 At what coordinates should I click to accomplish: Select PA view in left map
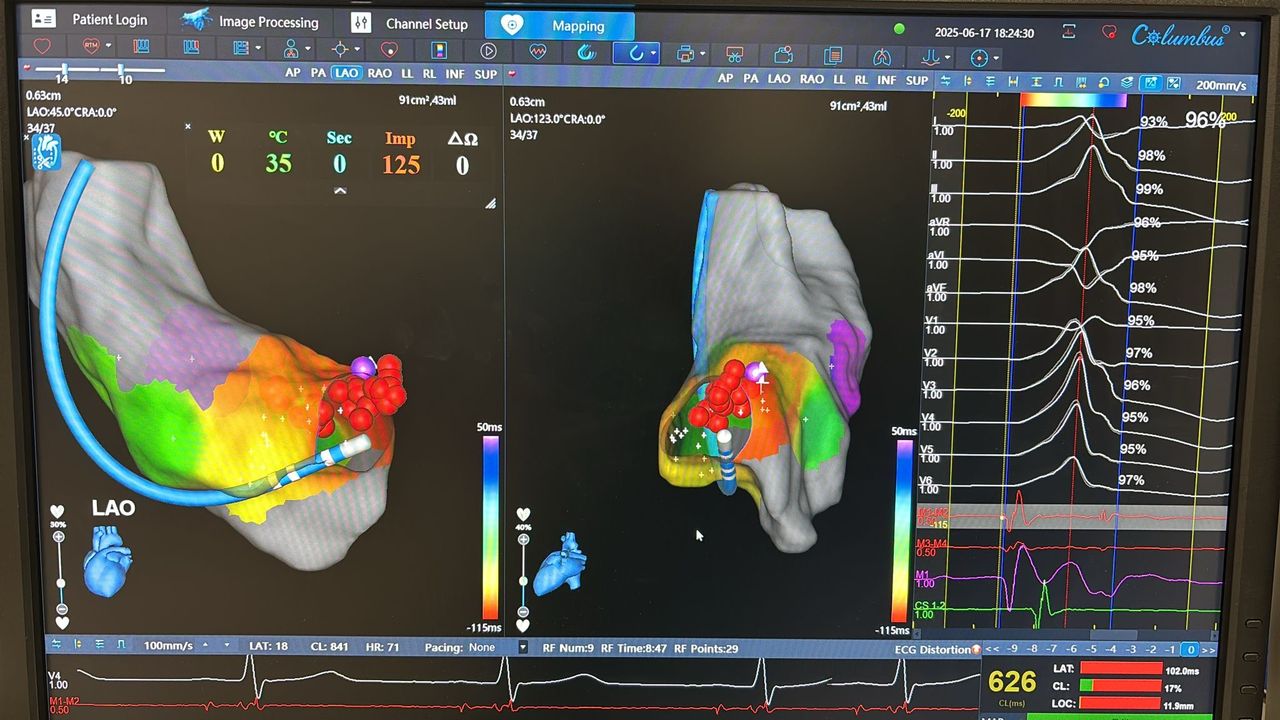pyautogui.click(x=319, y=73)
